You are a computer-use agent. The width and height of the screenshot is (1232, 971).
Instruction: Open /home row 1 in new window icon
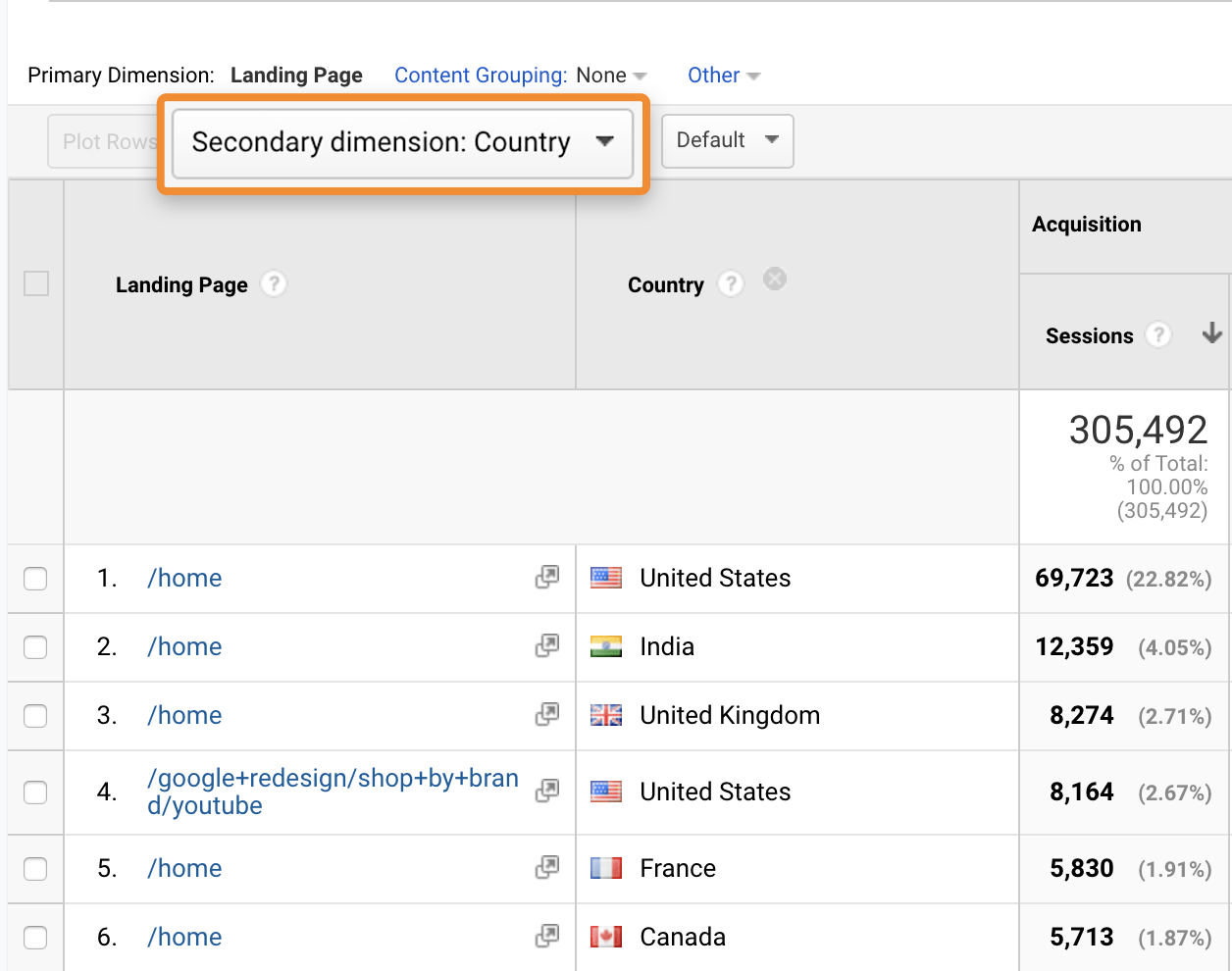click(547, 577)
